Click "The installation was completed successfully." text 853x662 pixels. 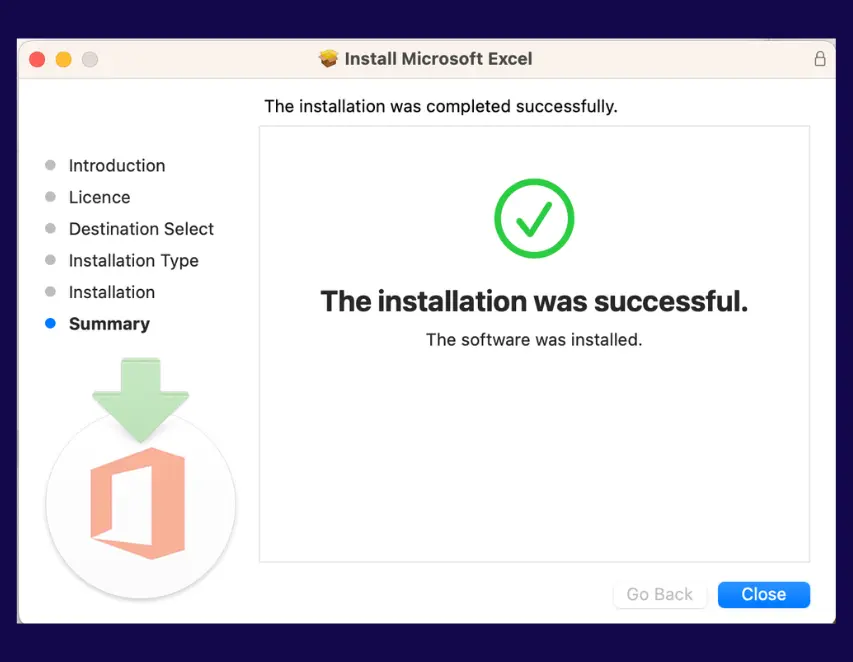(x=441, y=106)
